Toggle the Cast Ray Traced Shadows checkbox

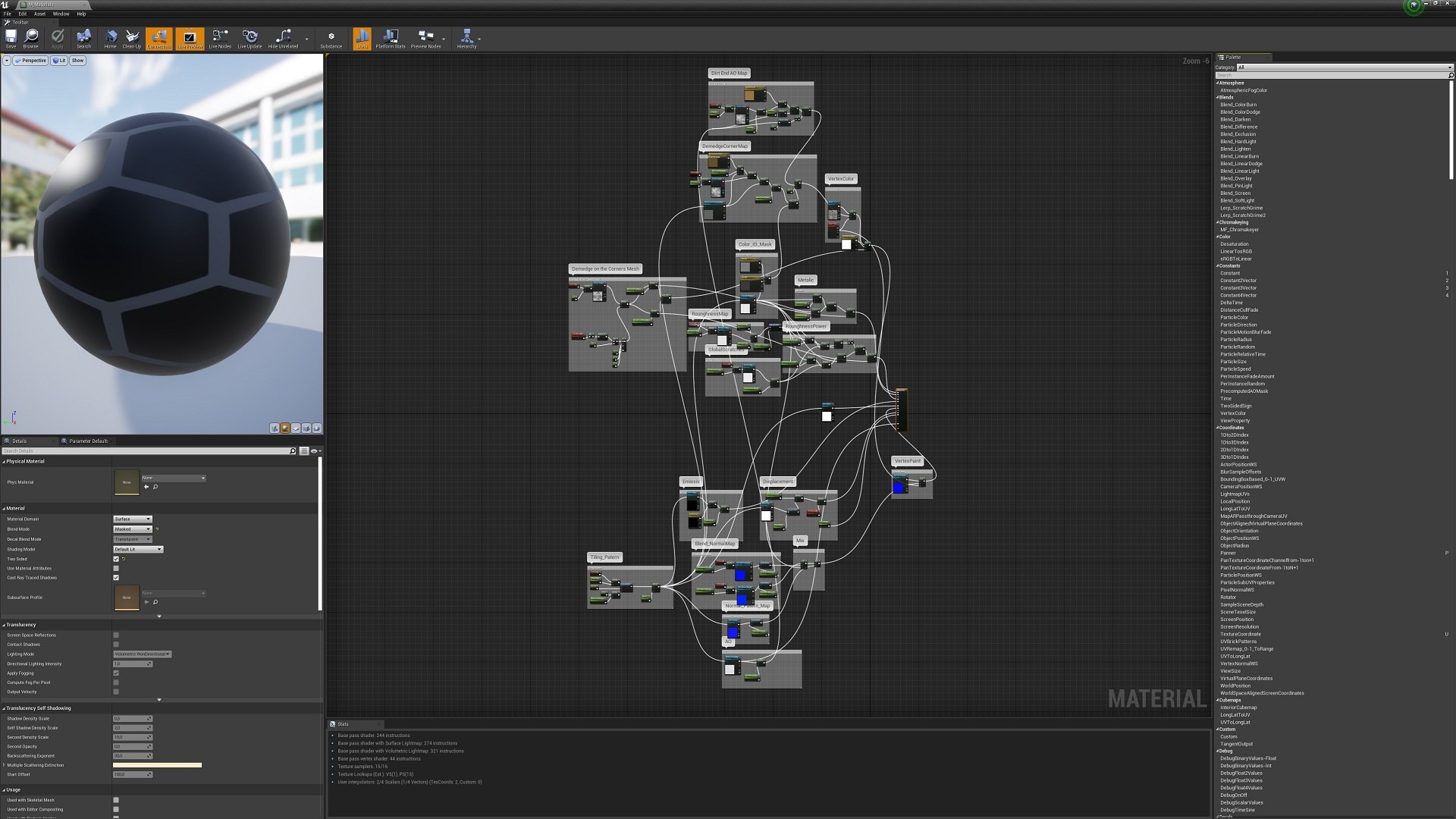point(116,578)
